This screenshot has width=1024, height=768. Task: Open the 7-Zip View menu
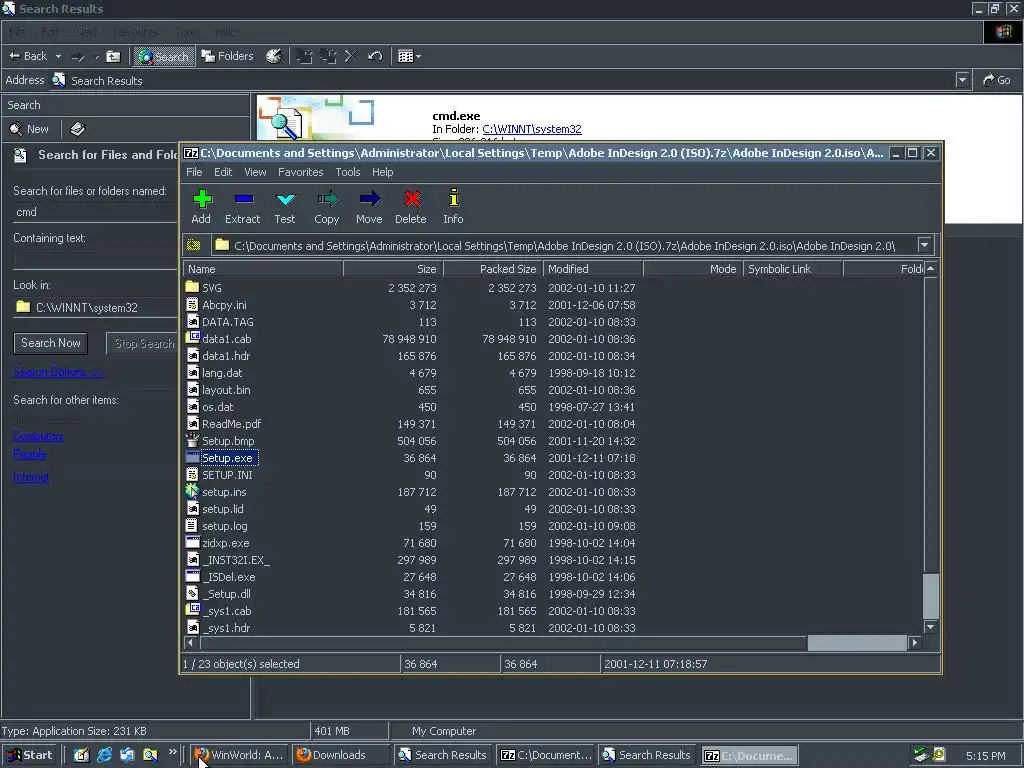pos(255,172)
